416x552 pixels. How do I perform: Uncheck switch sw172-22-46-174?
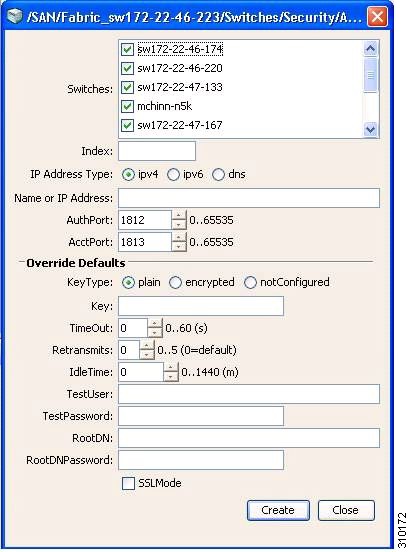(x=127, y=49)
